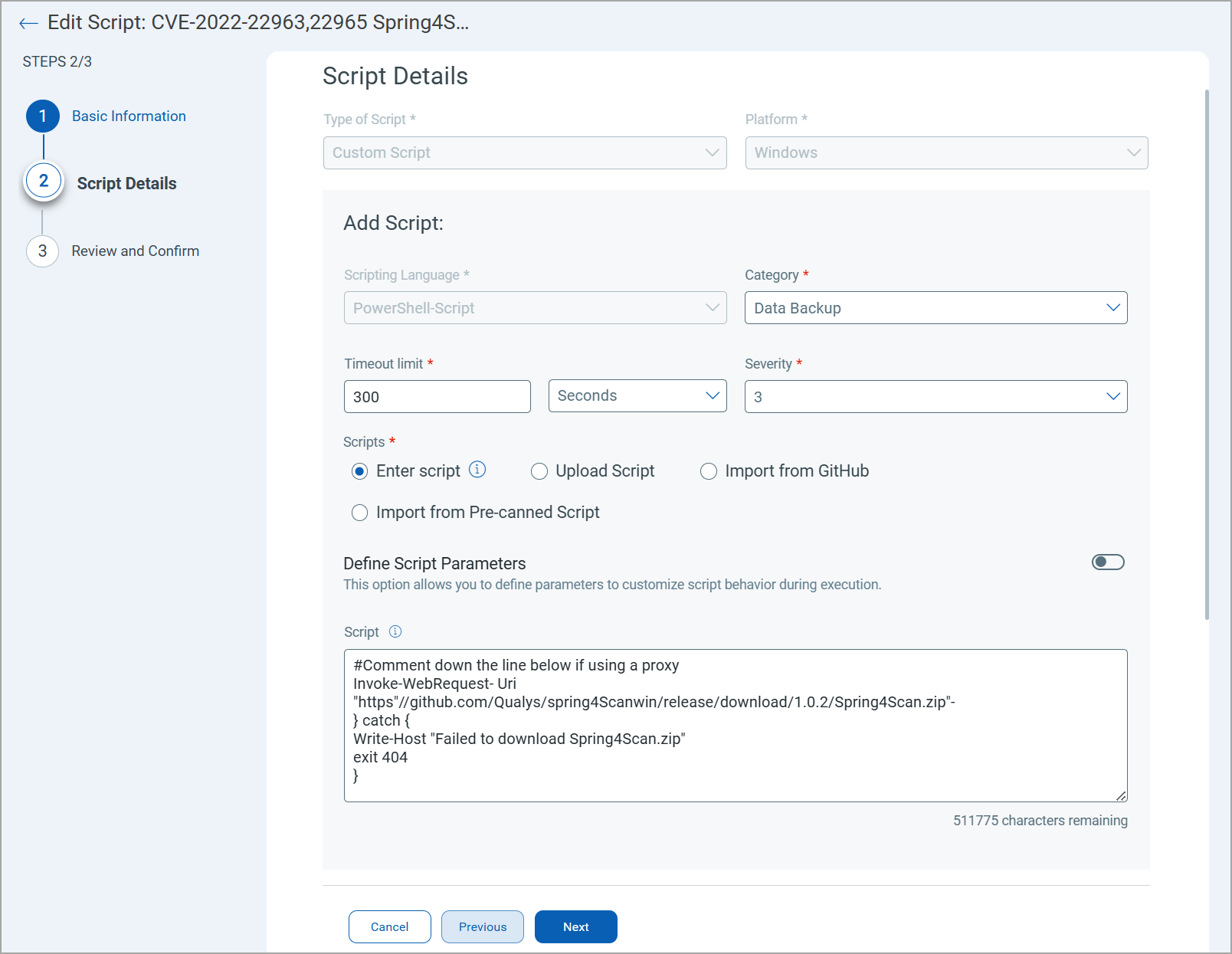The height and width of the screenshot is (954, 1232).
Task: Click the Edit Script page title
Action: (x=258, y=22)
